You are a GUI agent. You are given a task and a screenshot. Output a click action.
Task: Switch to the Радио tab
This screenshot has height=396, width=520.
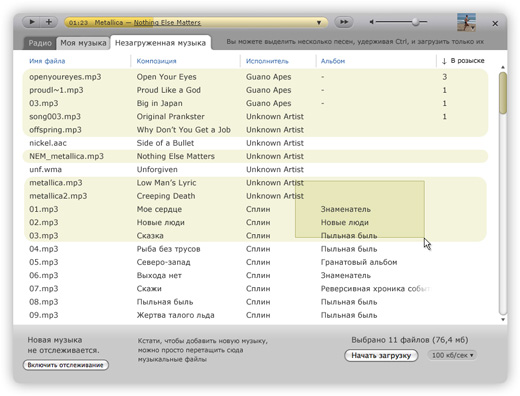[40, 43]
